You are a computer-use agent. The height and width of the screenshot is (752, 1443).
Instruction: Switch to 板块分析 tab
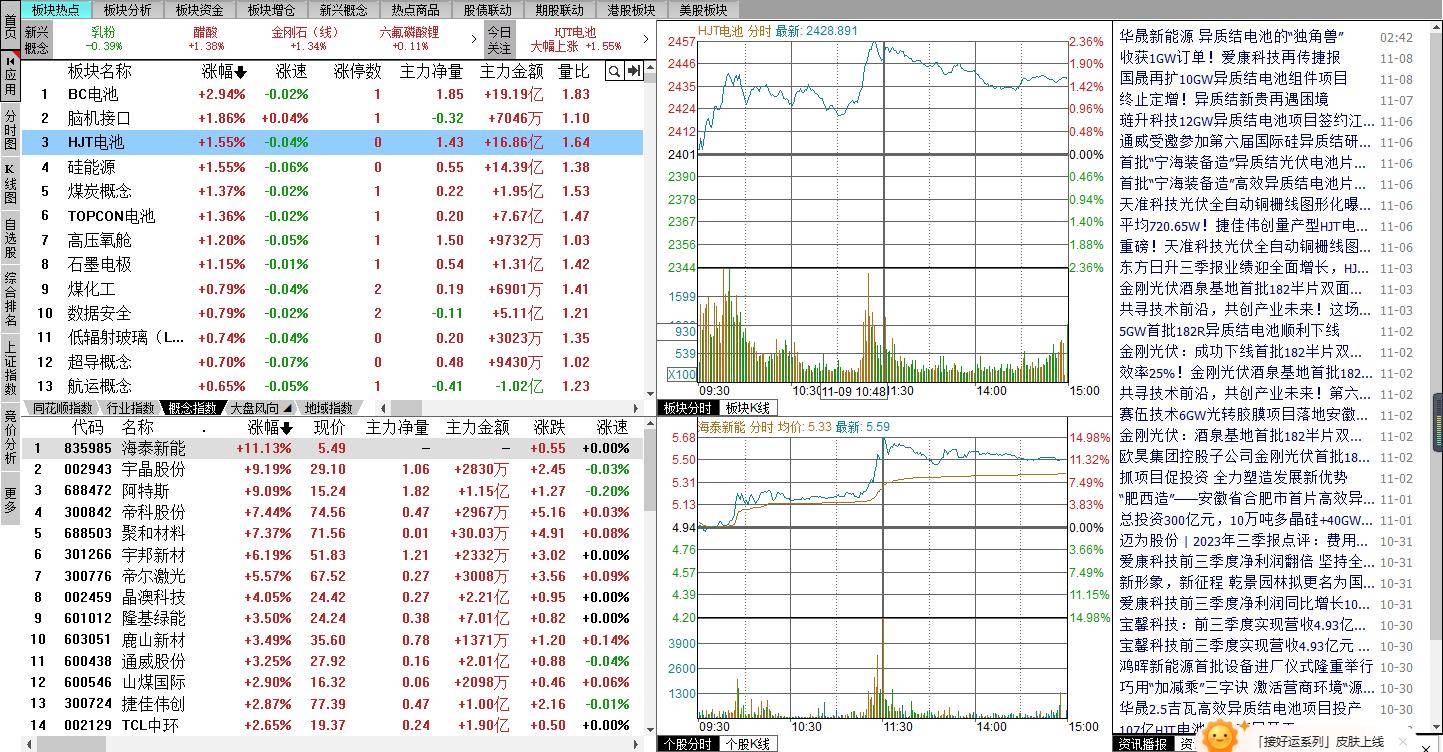pos(127,10)
